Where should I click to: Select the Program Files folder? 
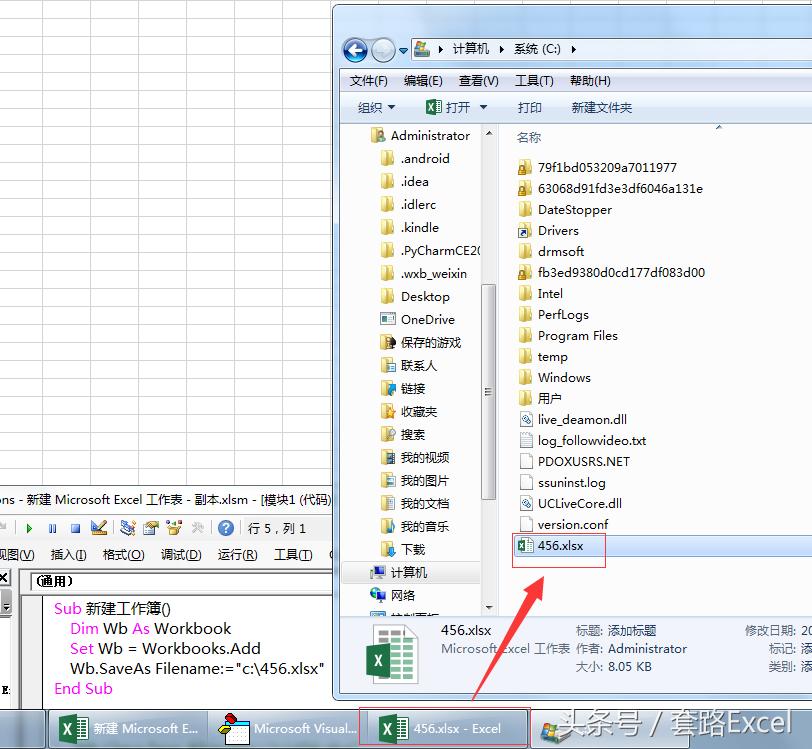coord(569,336)
